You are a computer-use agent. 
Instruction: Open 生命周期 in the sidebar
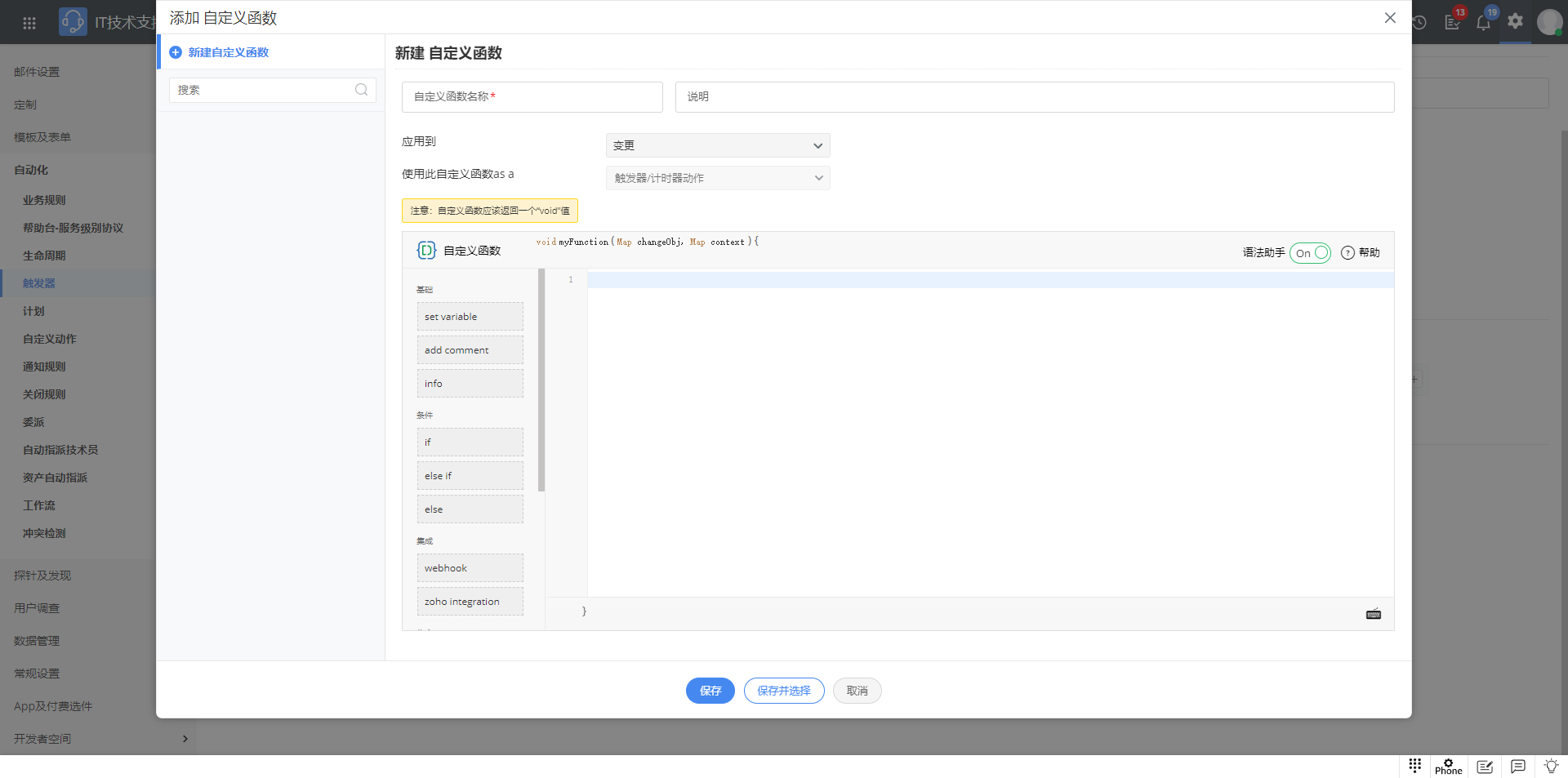click(44, 256)
